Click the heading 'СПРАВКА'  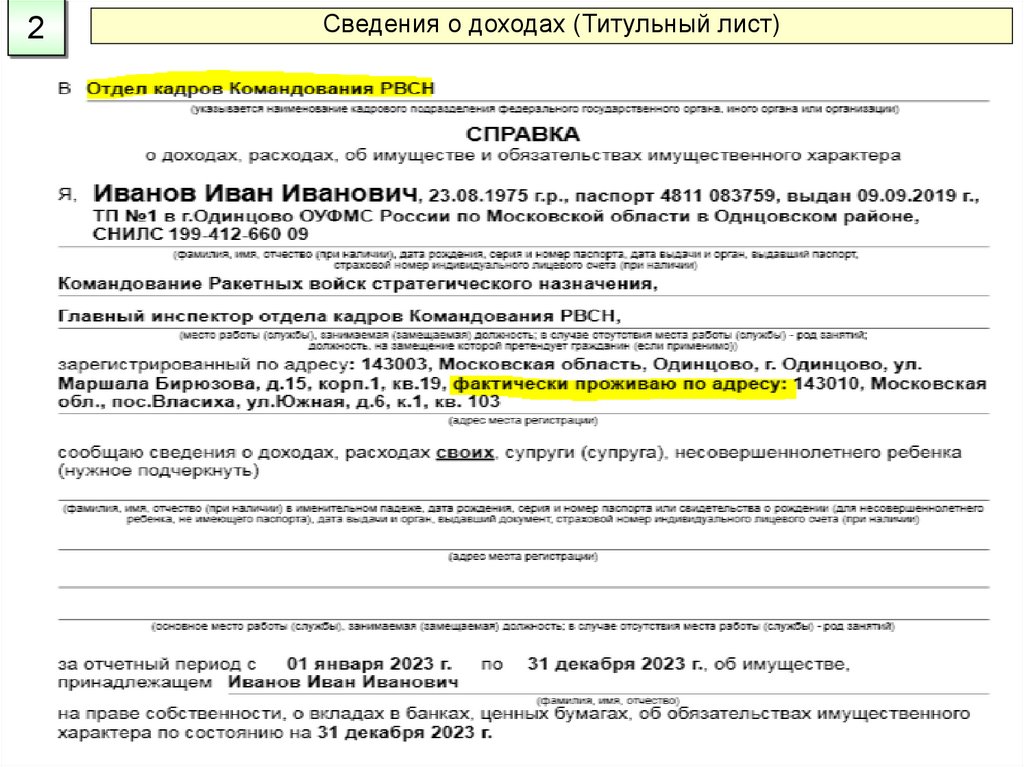click(x=522, y=134)
